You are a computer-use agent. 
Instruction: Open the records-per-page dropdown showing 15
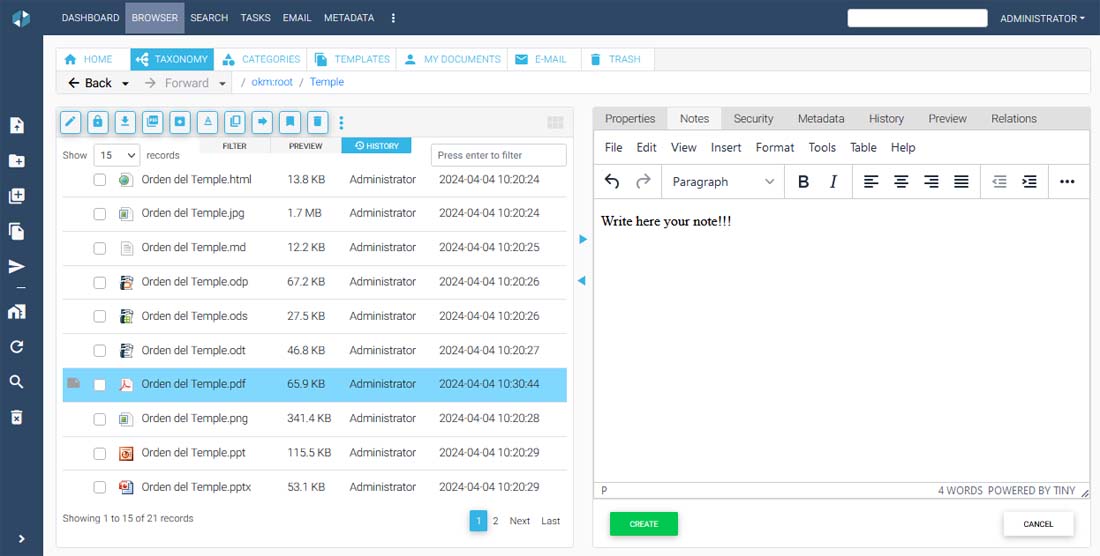click(118, 155)
